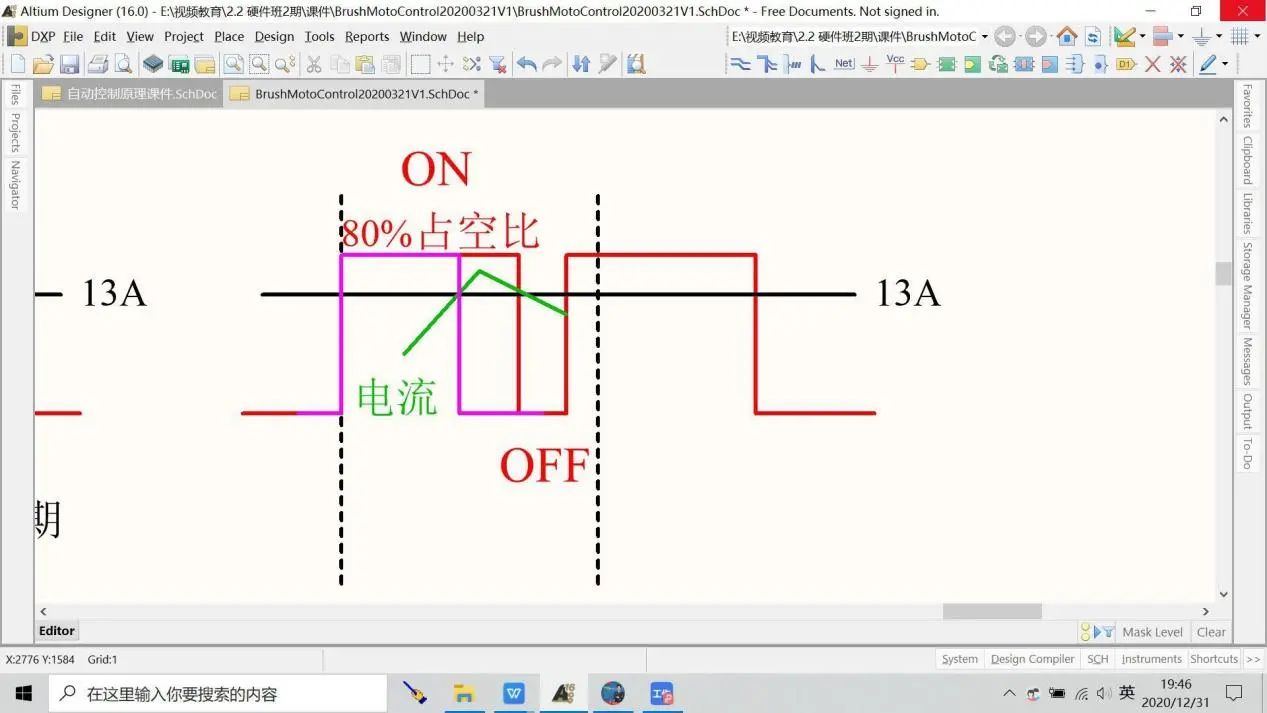Navigate back with the left arrow button

(x=1005, y=37)
